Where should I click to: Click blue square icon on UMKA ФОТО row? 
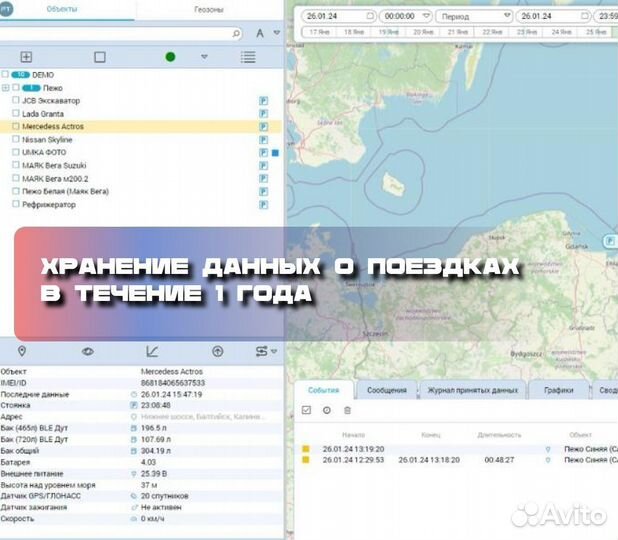275,153
